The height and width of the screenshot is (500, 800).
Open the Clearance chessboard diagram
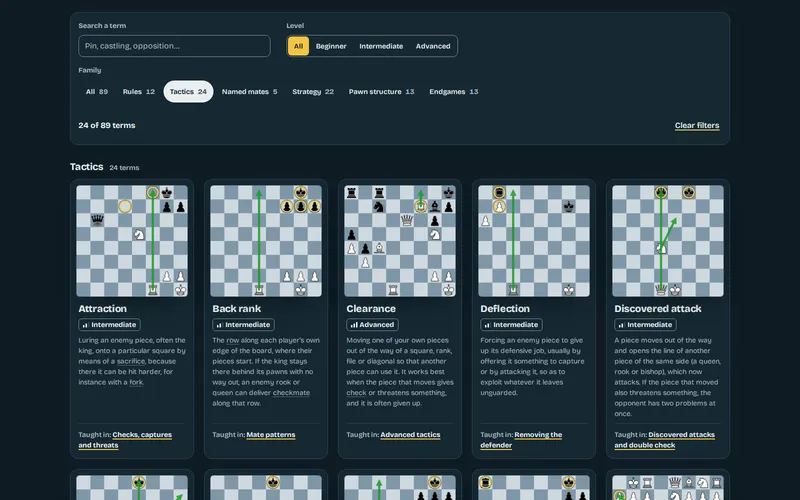tap(400, 241)
